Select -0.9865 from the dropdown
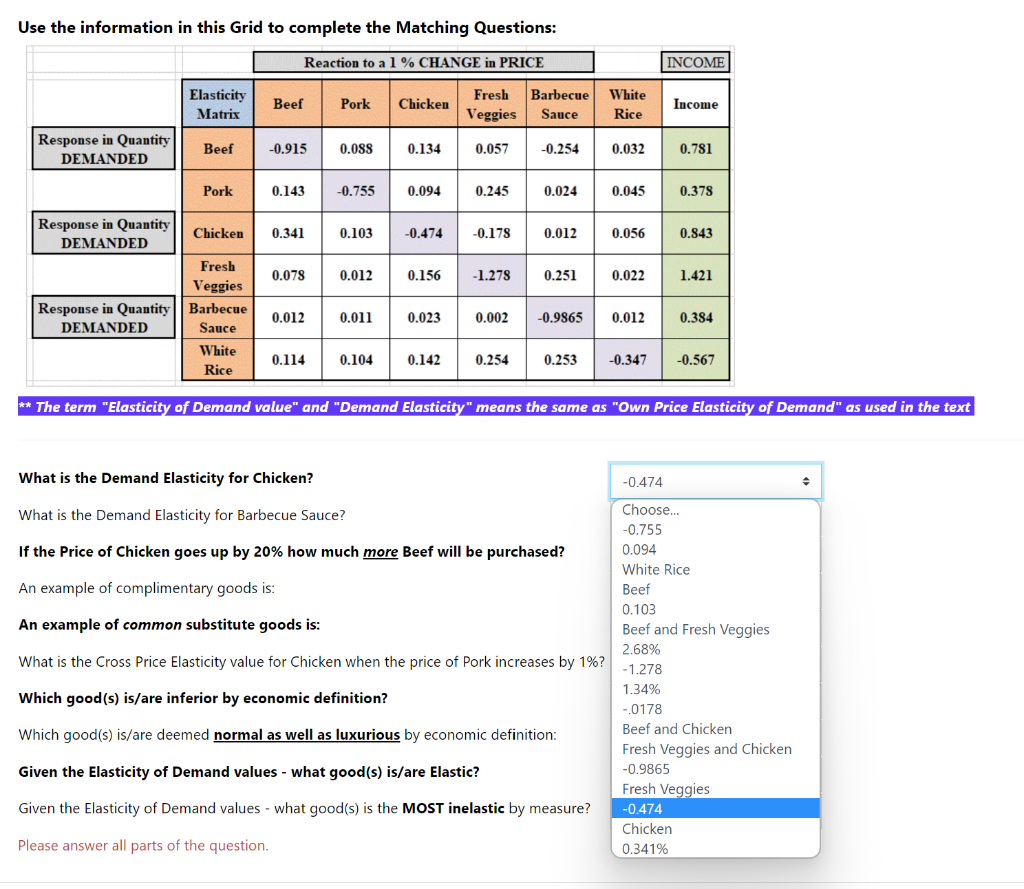Image resolution: width=1024 pixels, height=889 pixels. [648, 769]
